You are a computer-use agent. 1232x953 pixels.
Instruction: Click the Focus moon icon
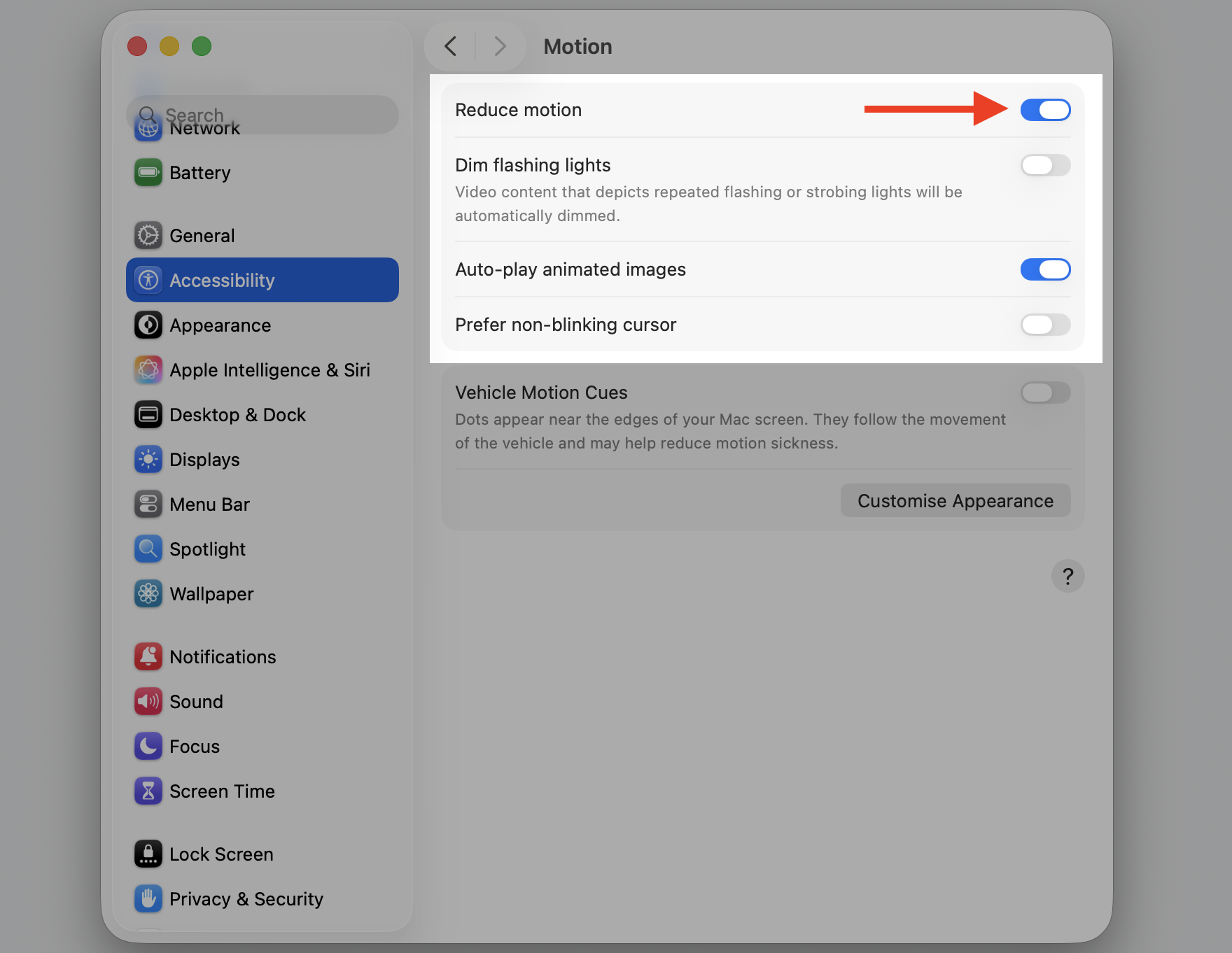(148, 746)
